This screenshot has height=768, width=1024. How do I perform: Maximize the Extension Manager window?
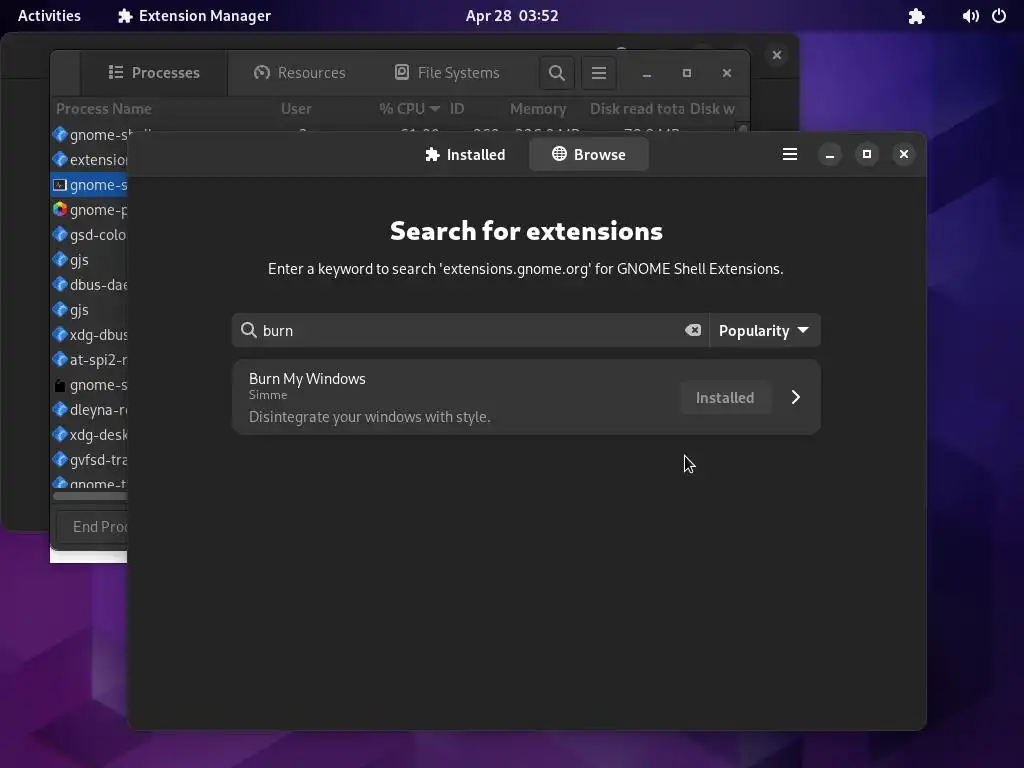click(867, 155)
